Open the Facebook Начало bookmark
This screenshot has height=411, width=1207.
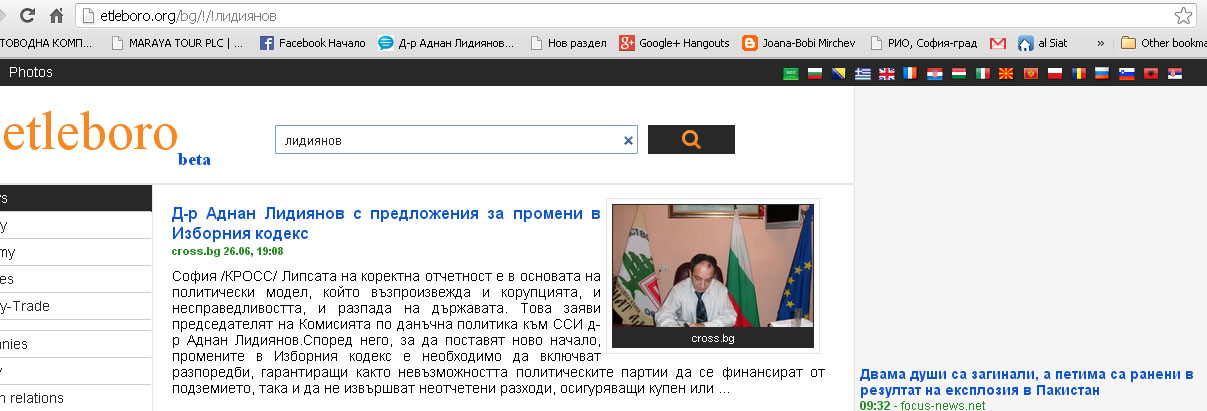coord(313,43)
